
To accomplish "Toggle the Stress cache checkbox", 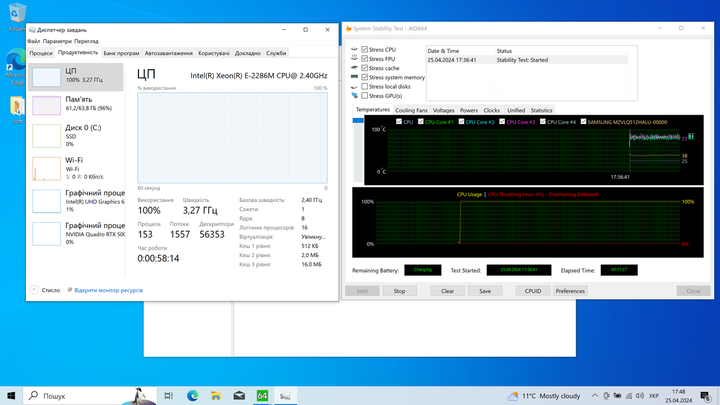I will click(x=365, y=68).
